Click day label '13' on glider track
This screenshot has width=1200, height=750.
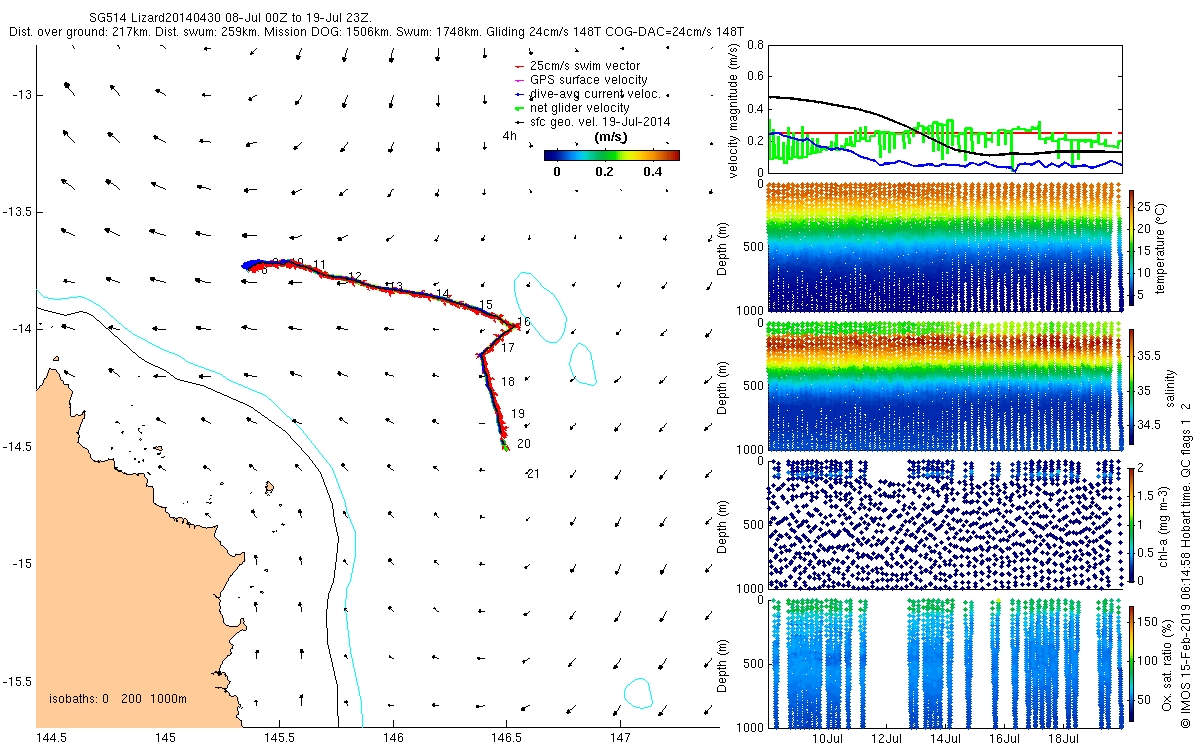395,286
